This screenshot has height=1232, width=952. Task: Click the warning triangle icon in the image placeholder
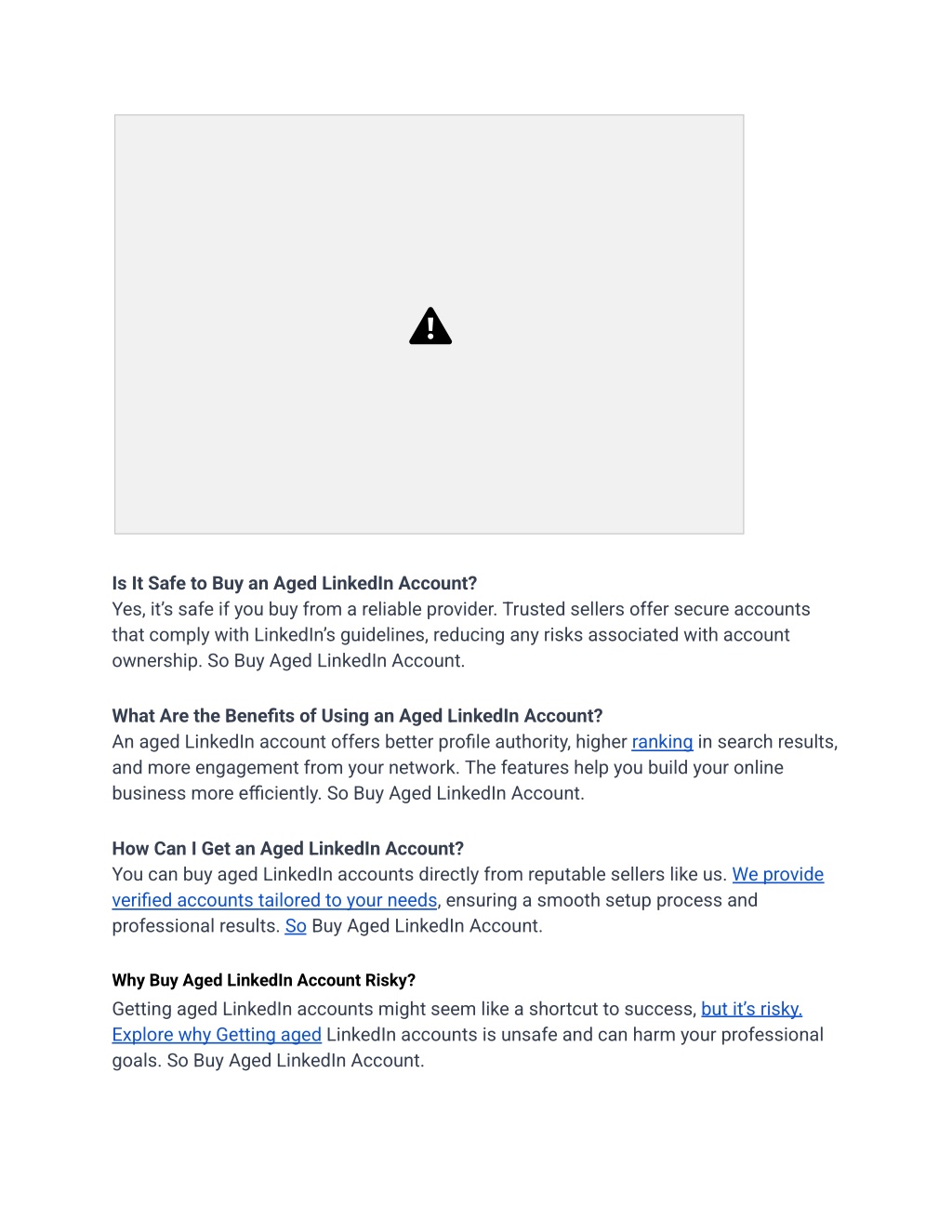[430, 326]
